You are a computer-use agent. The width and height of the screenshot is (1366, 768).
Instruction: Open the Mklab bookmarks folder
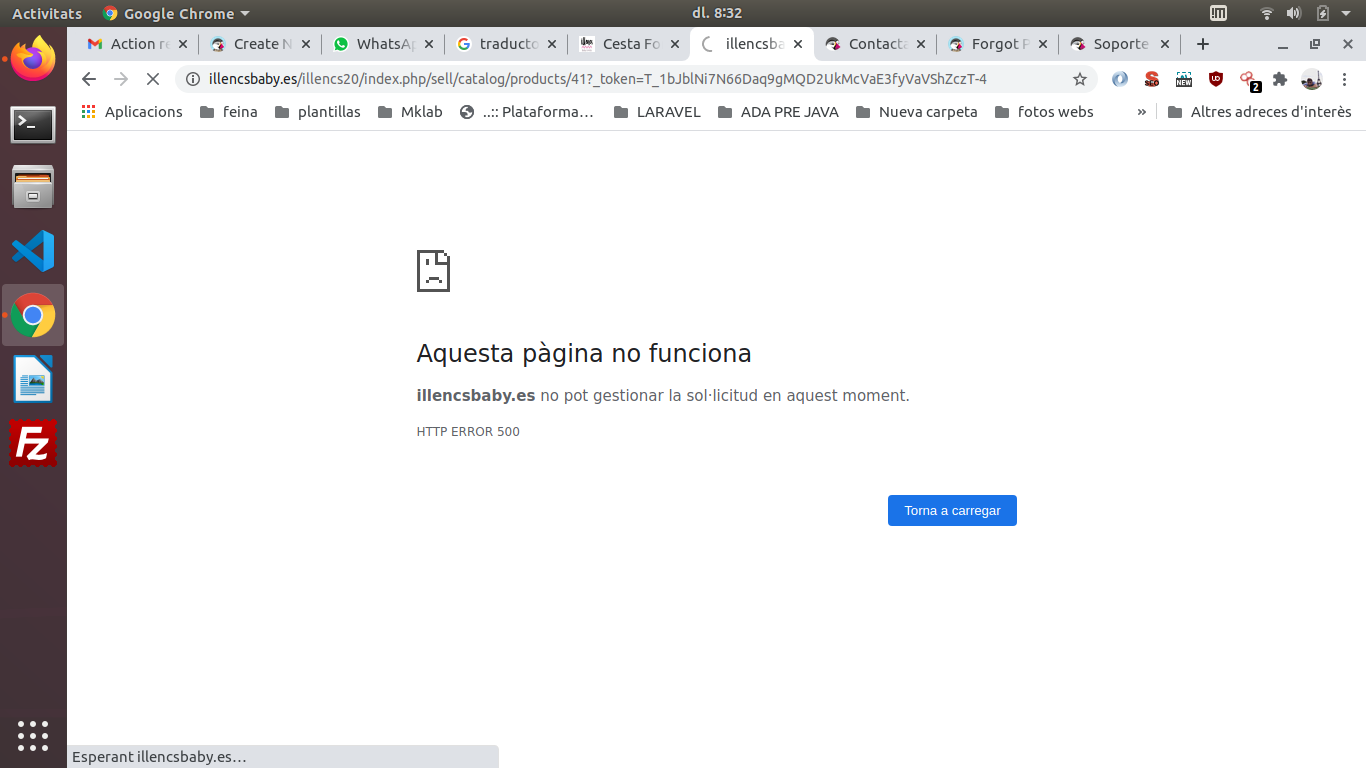pos(410,112)
